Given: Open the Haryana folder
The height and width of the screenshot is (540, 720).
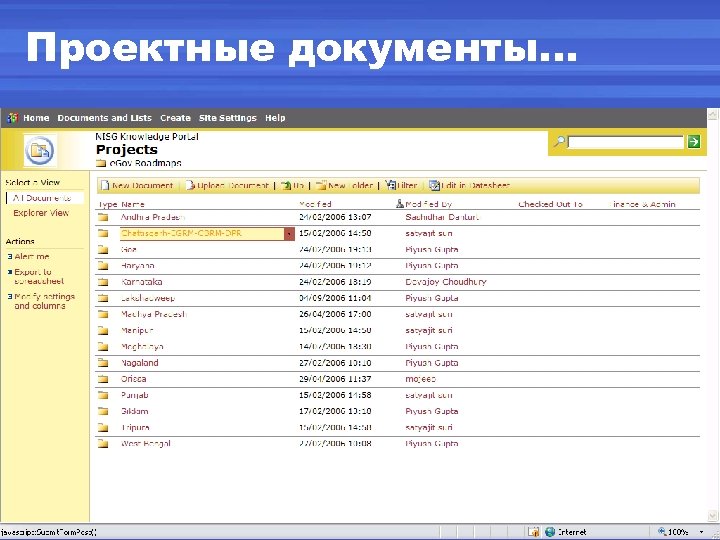Looking at the screenshot, I should click(137, 265).
